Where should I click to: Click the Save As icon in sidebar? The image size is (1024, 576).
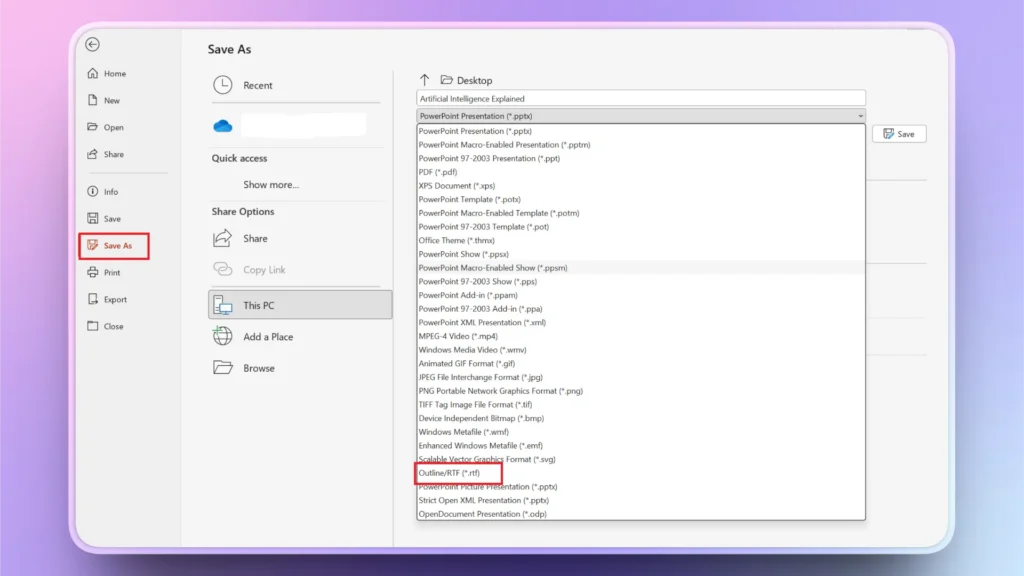tap(93, 245)
